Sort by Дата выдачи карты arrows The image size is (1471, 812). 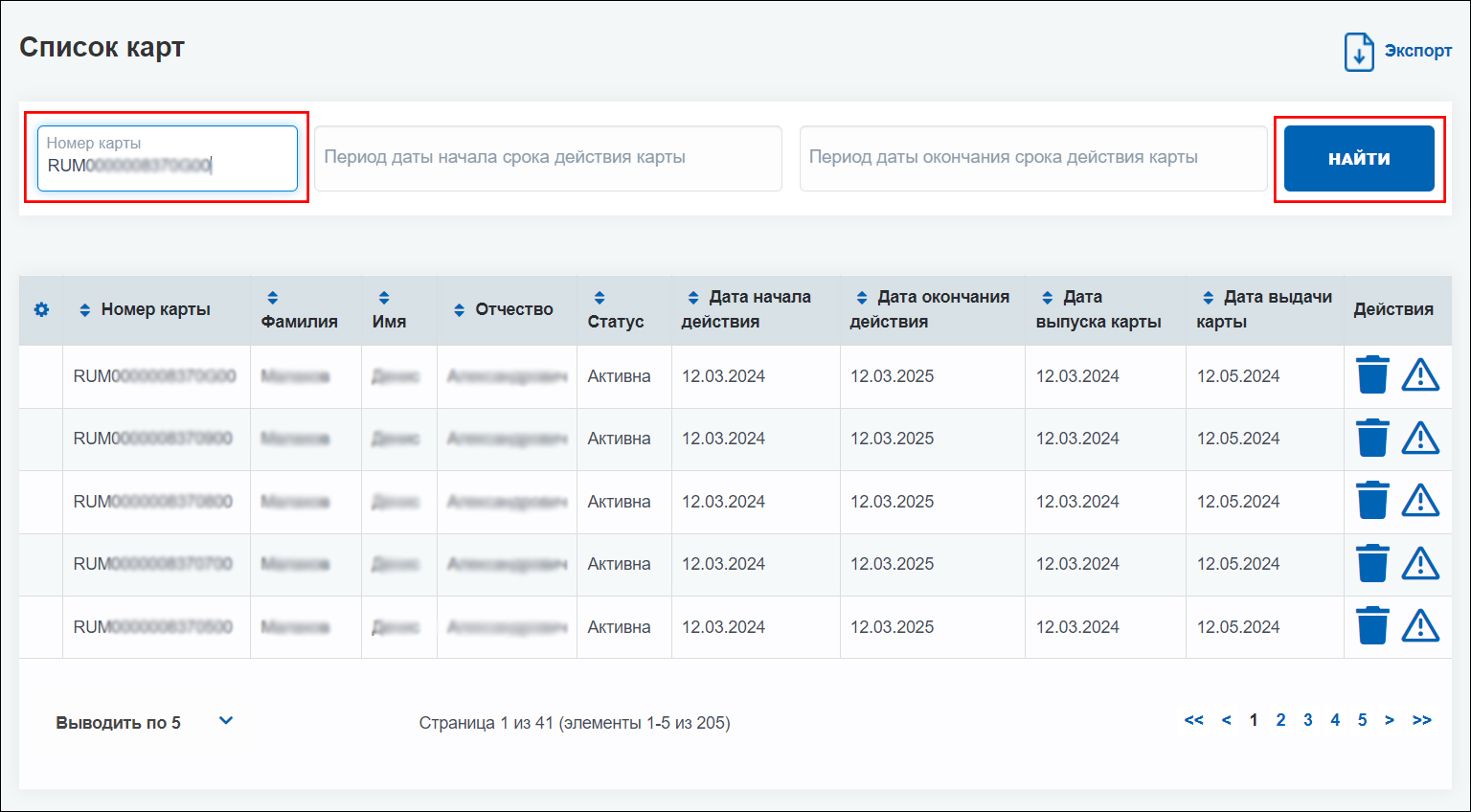1209,298
